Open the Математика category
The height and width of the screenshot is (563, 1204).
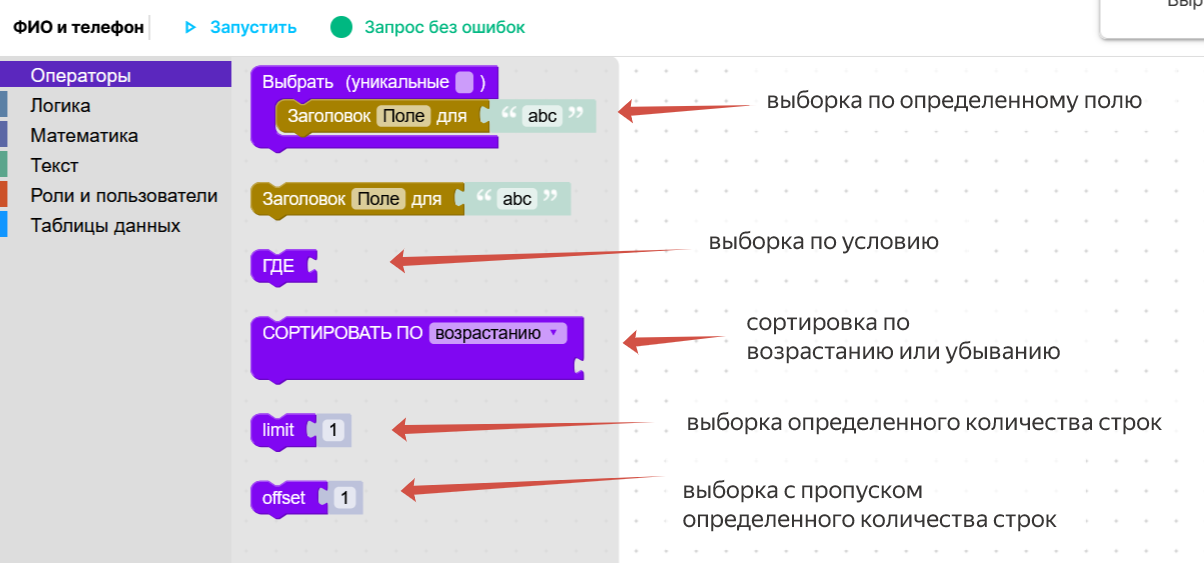click(x=84, y=135)
